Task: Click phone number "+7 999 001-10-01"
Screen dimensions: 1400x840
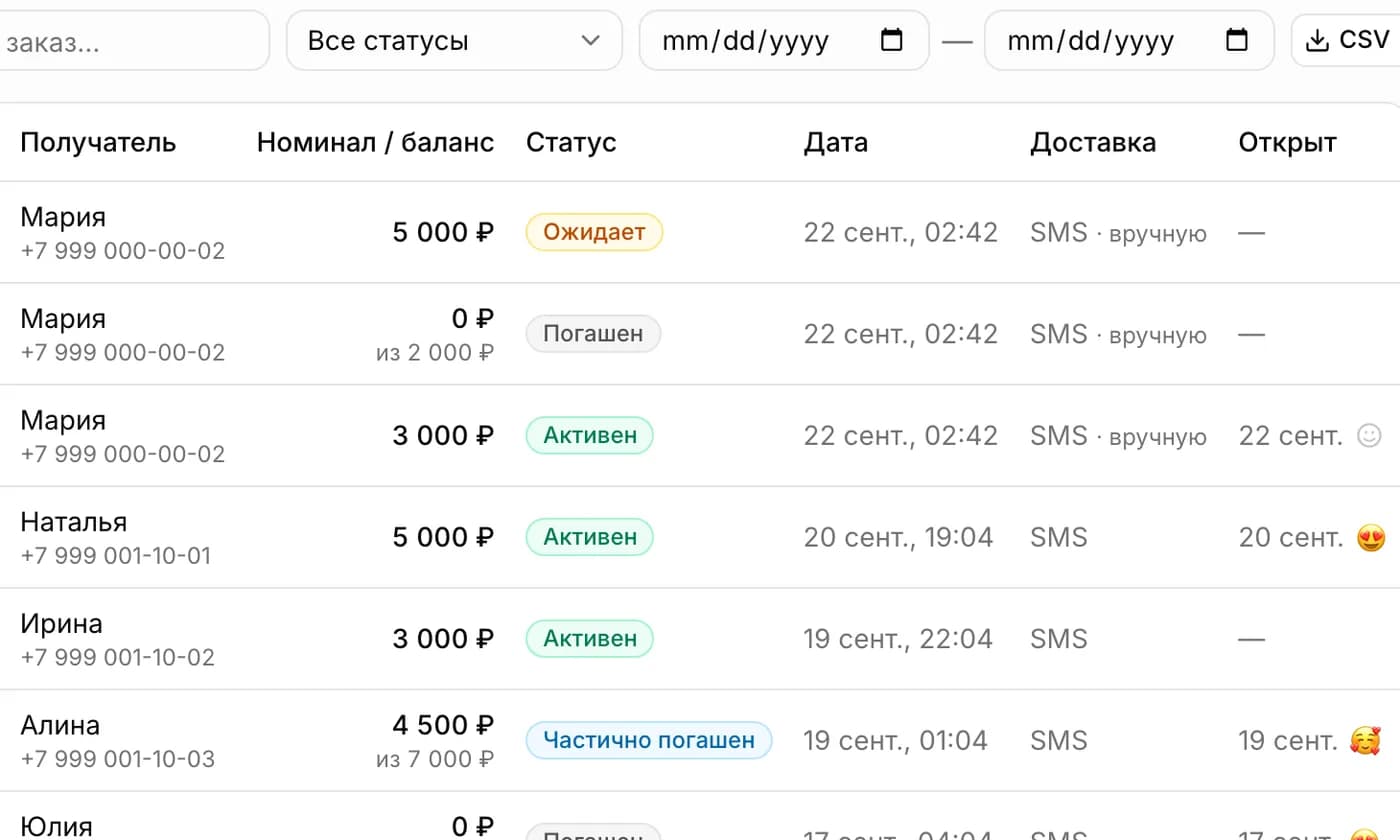Action: tap(116, 556)
